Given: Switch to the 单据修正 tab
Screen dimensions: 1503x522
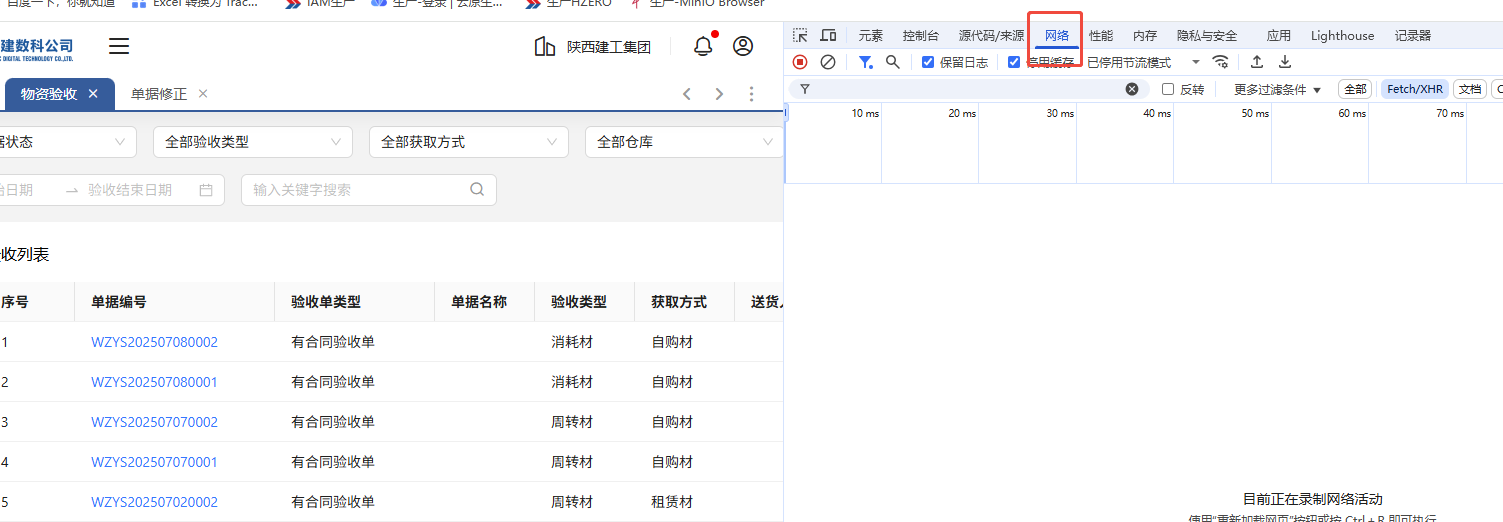Looking at the screenshot, I should point(159,94).
